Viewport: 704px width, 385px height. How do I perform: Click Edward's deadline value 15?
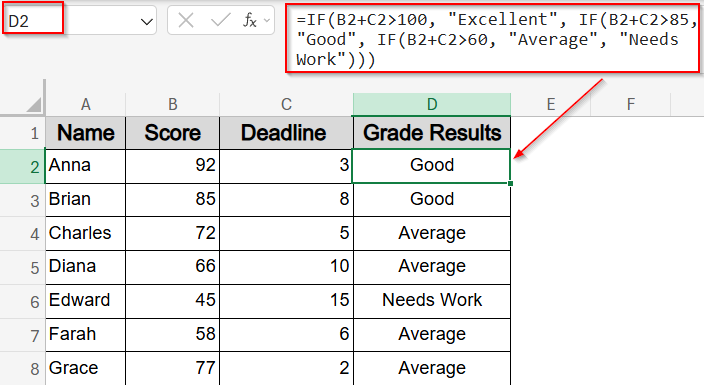286,301
